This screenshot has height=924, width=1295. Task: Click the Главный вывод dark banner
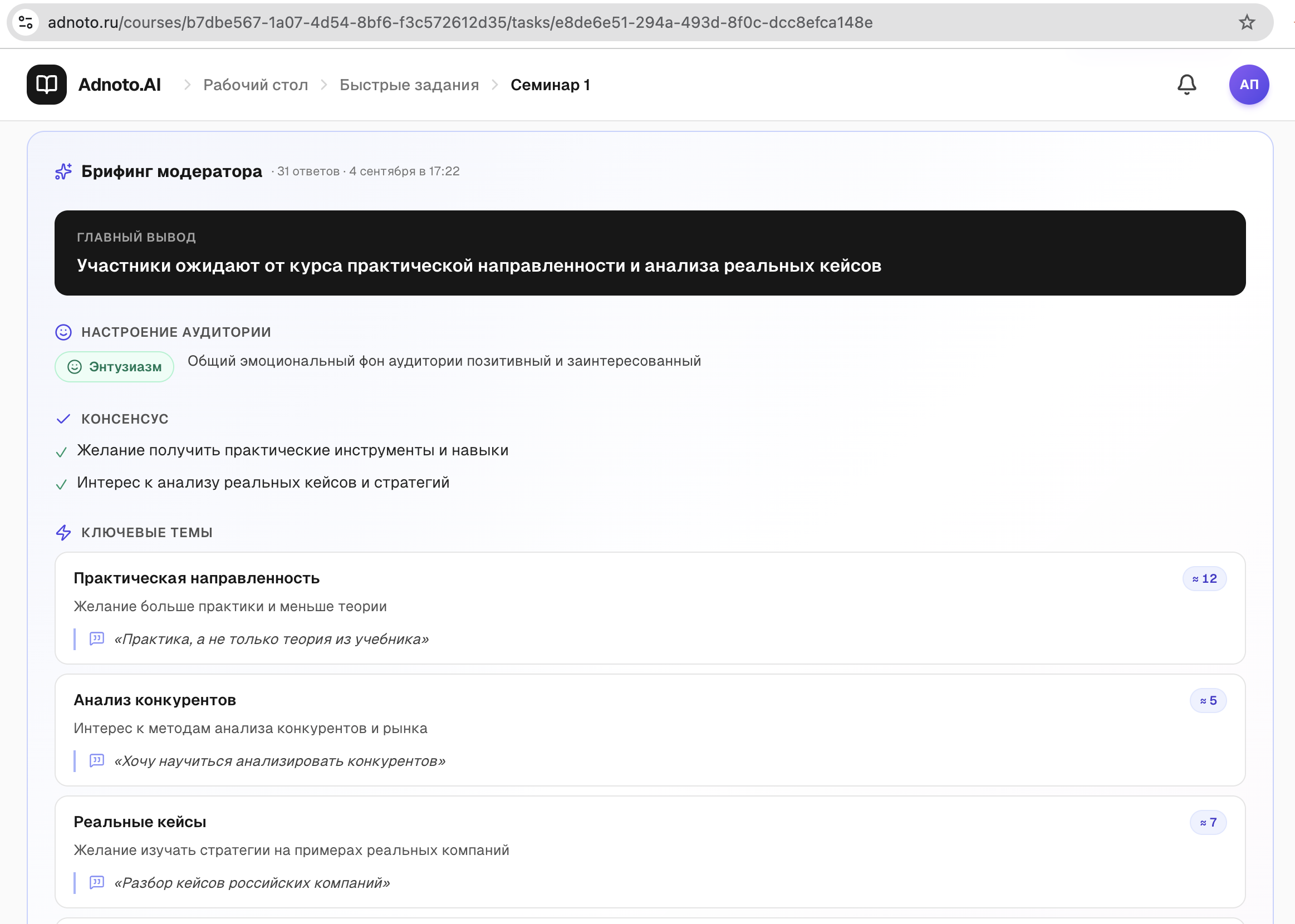pyautogui.click(x=650, y=253)
